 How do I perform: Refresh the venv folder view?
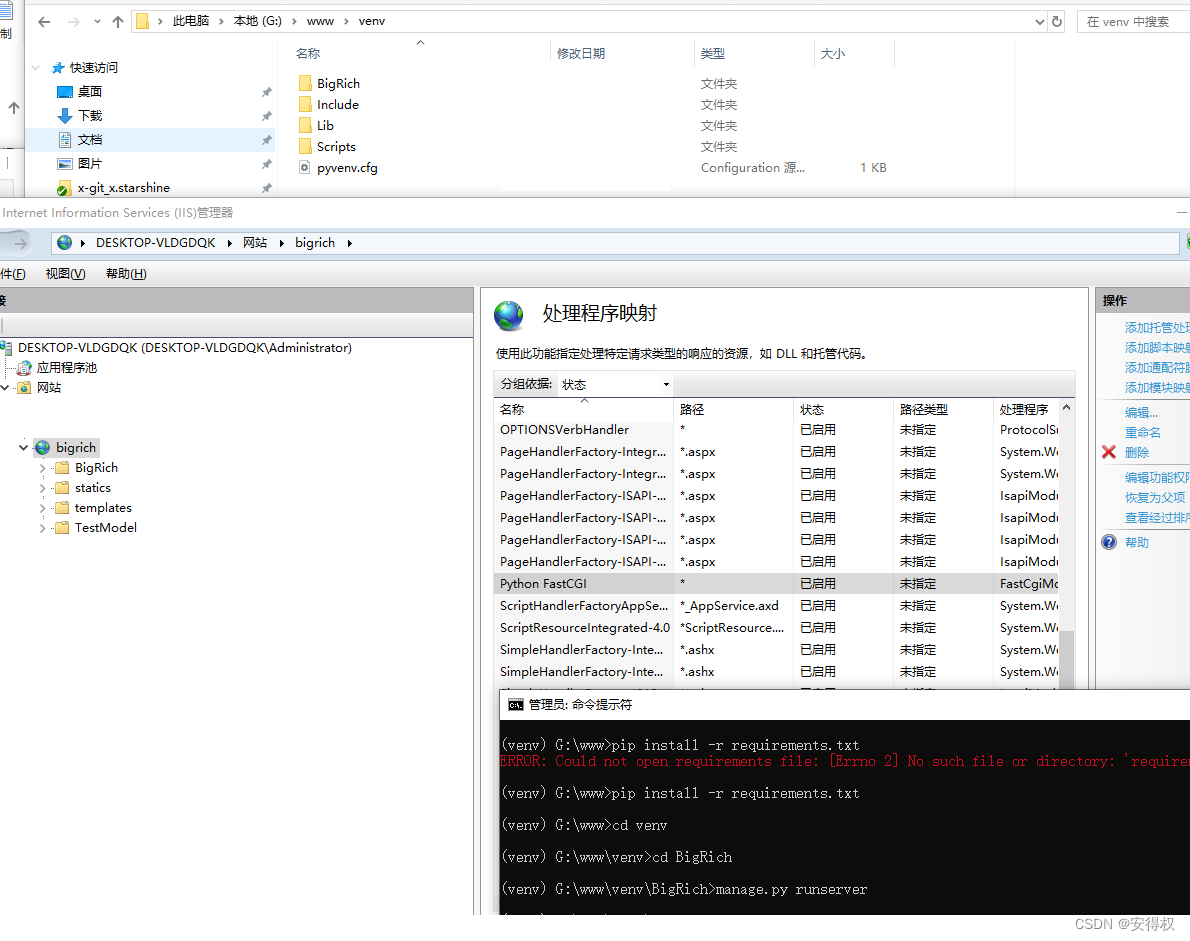(x=1056, y=22)
